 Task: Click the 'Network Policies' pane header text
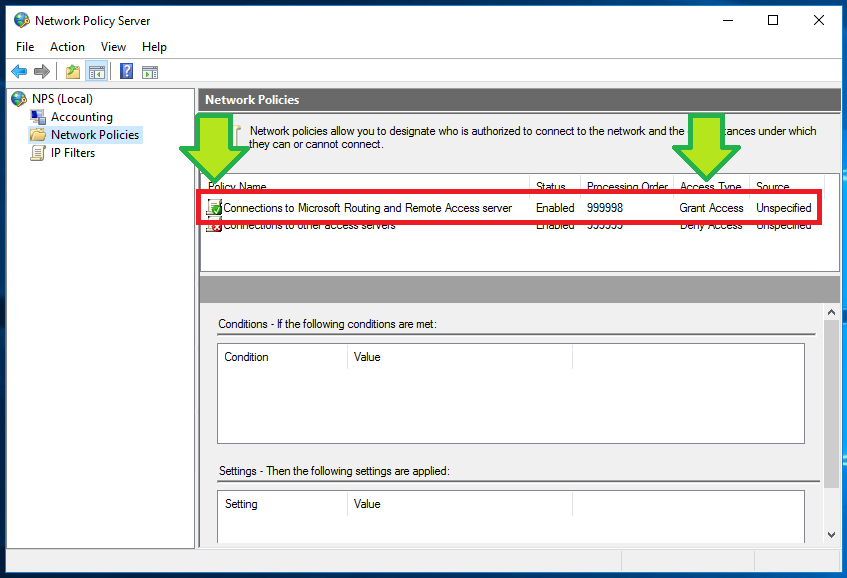pyautogui.click(x=252, y=100)
